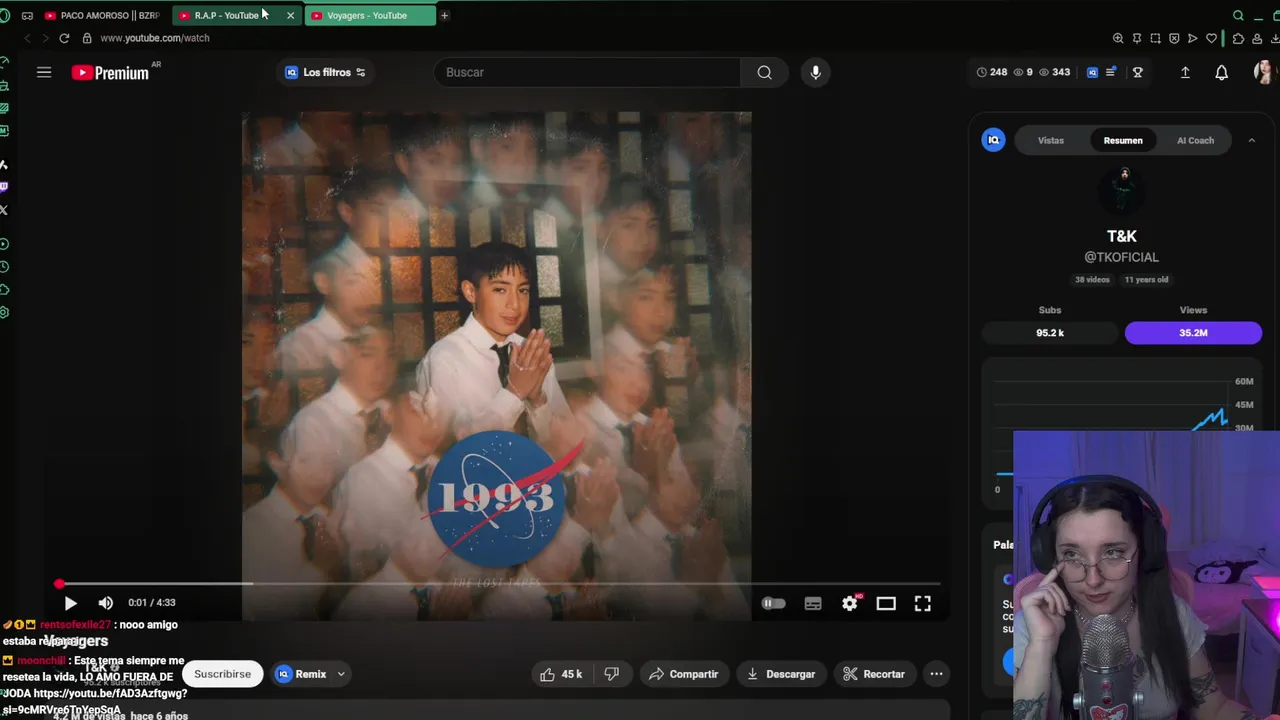Open Los filtros IQ filter button
Screen dimensions: 1280x720
(325, 72)
